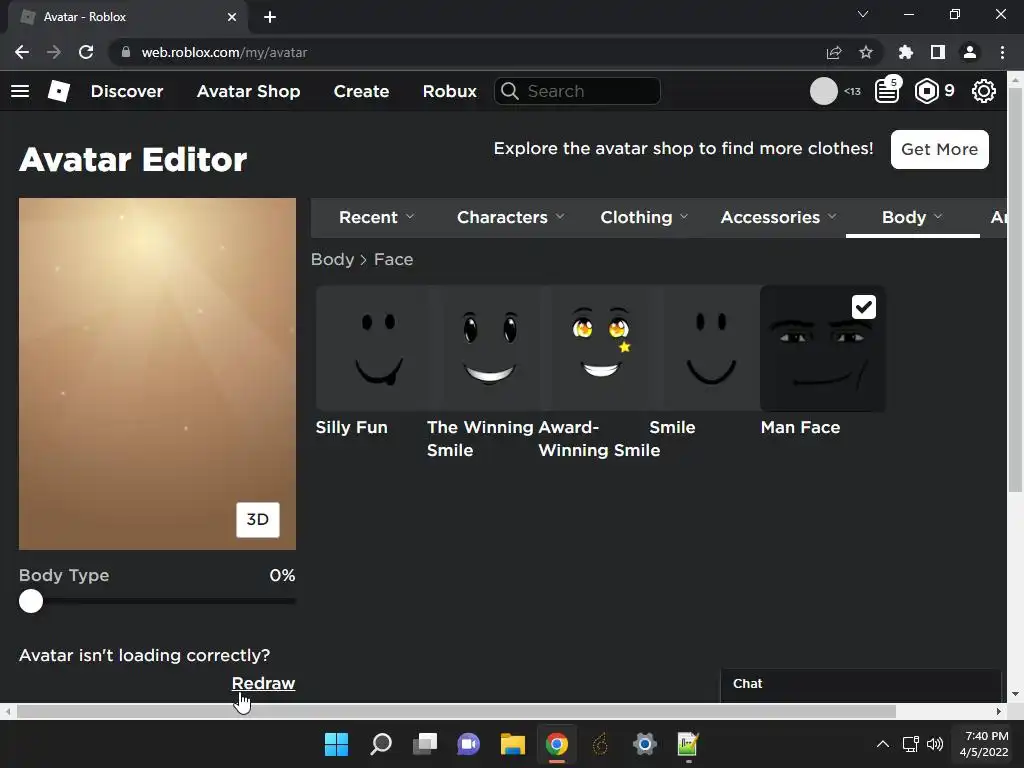
Task: Open the Roblox hamburger navigation menu
Action: (20, 91)
